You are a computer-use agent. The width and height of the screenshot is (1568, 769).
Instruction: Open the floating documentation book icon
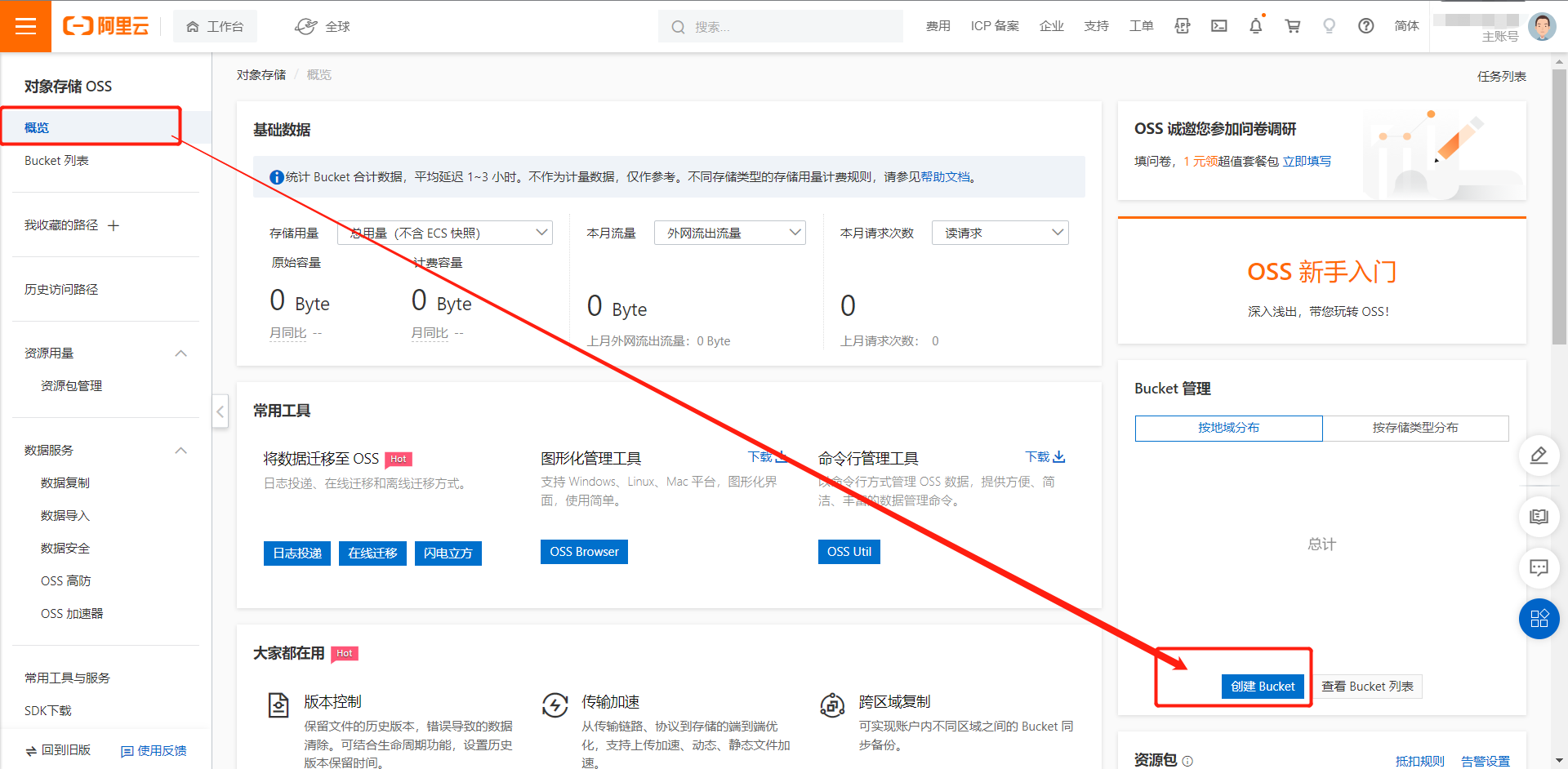coord(1539,517)
